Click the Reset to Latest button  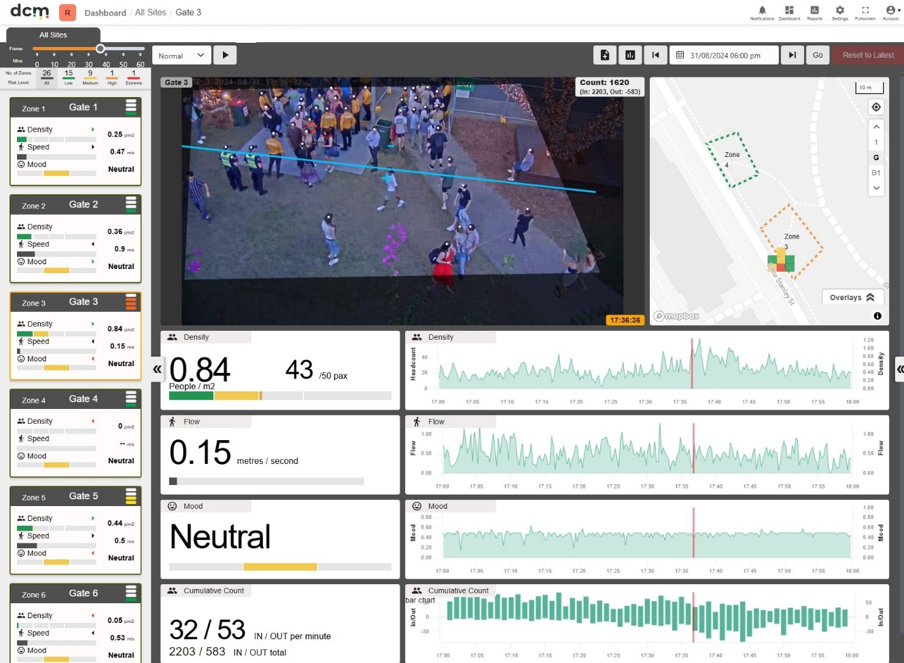(868, 55)
